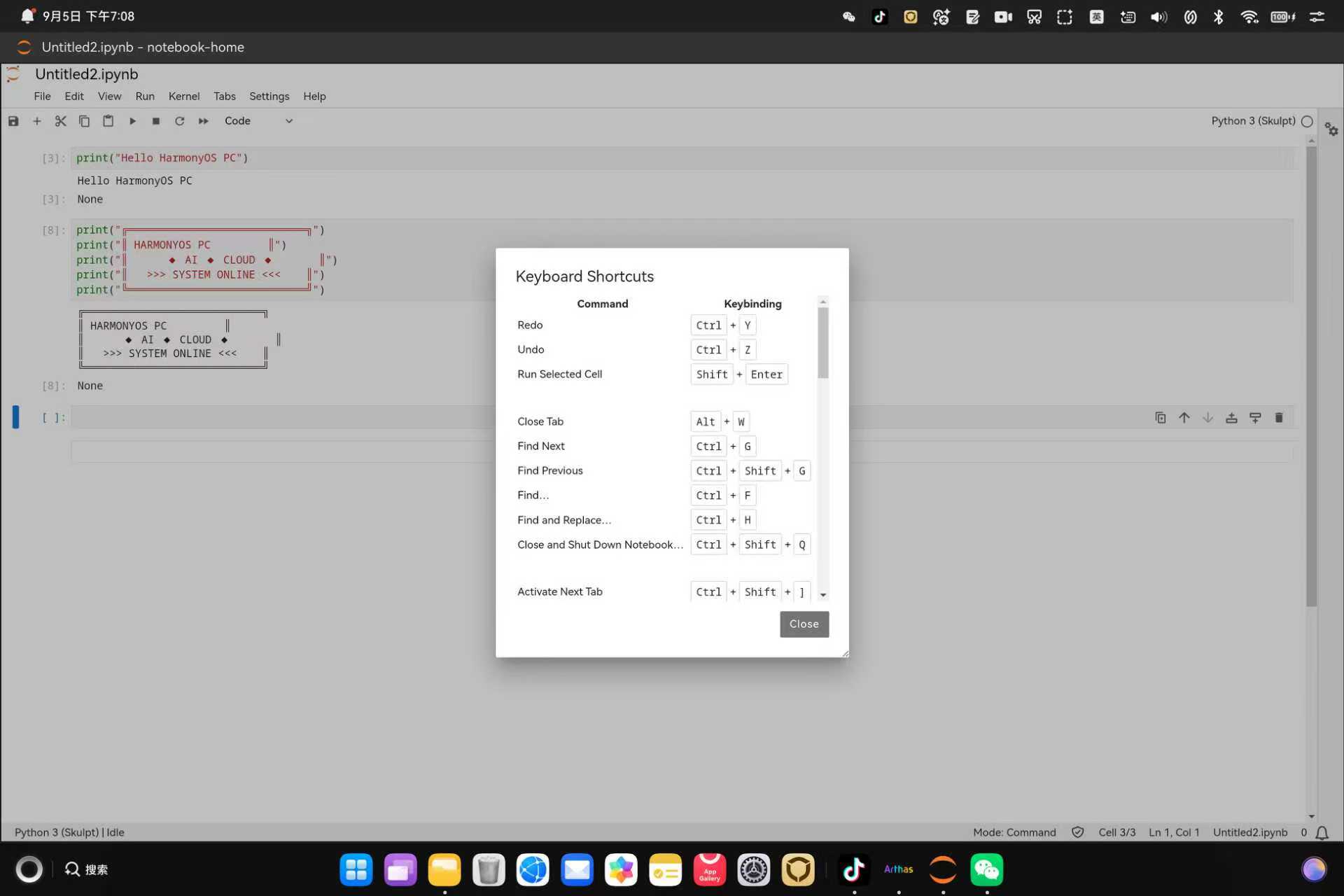
Task: Click the scroll-up arrow in the shortcuts list
Action: [x=823, y=302]
